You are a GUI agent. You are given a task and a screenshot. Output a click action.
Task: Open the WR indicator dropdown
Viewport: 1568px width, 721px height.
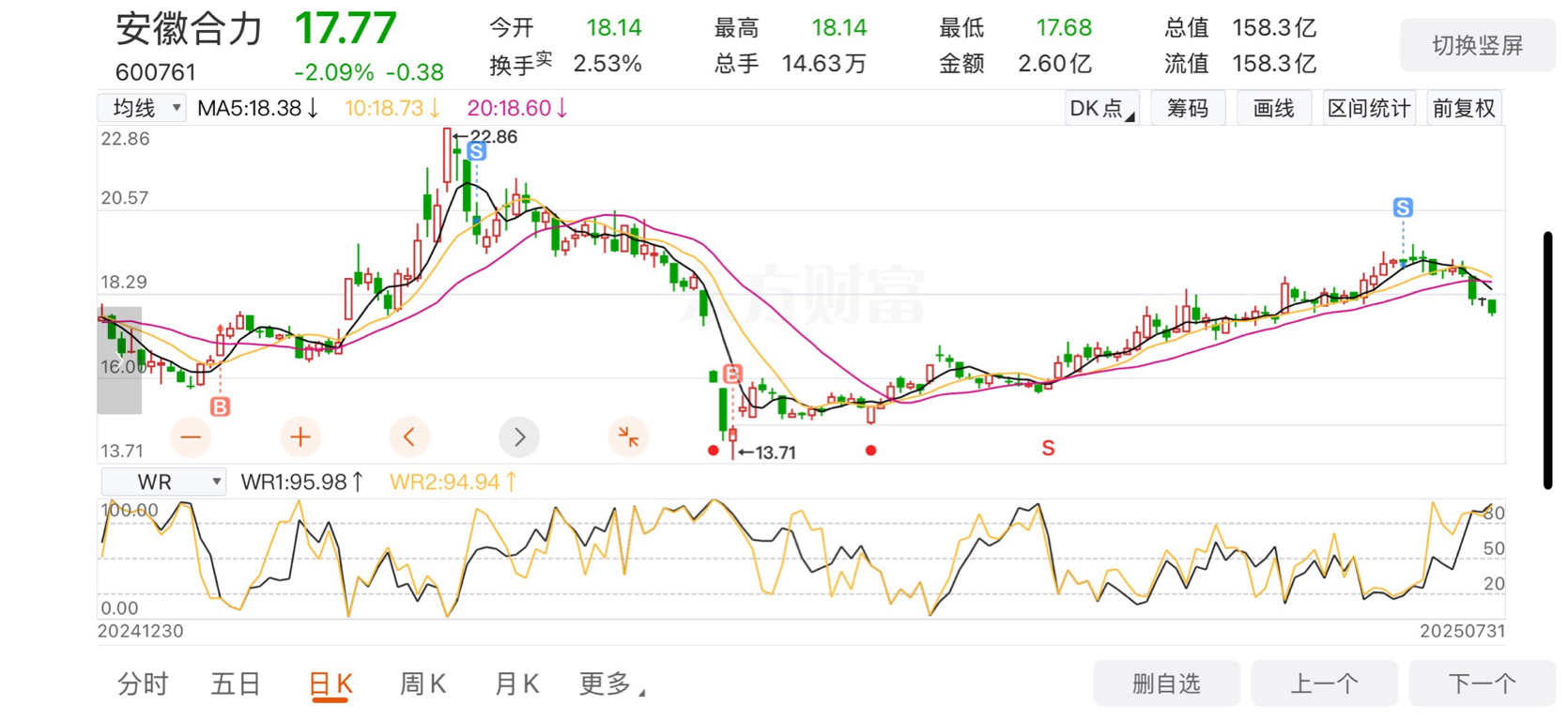[163, 482]
